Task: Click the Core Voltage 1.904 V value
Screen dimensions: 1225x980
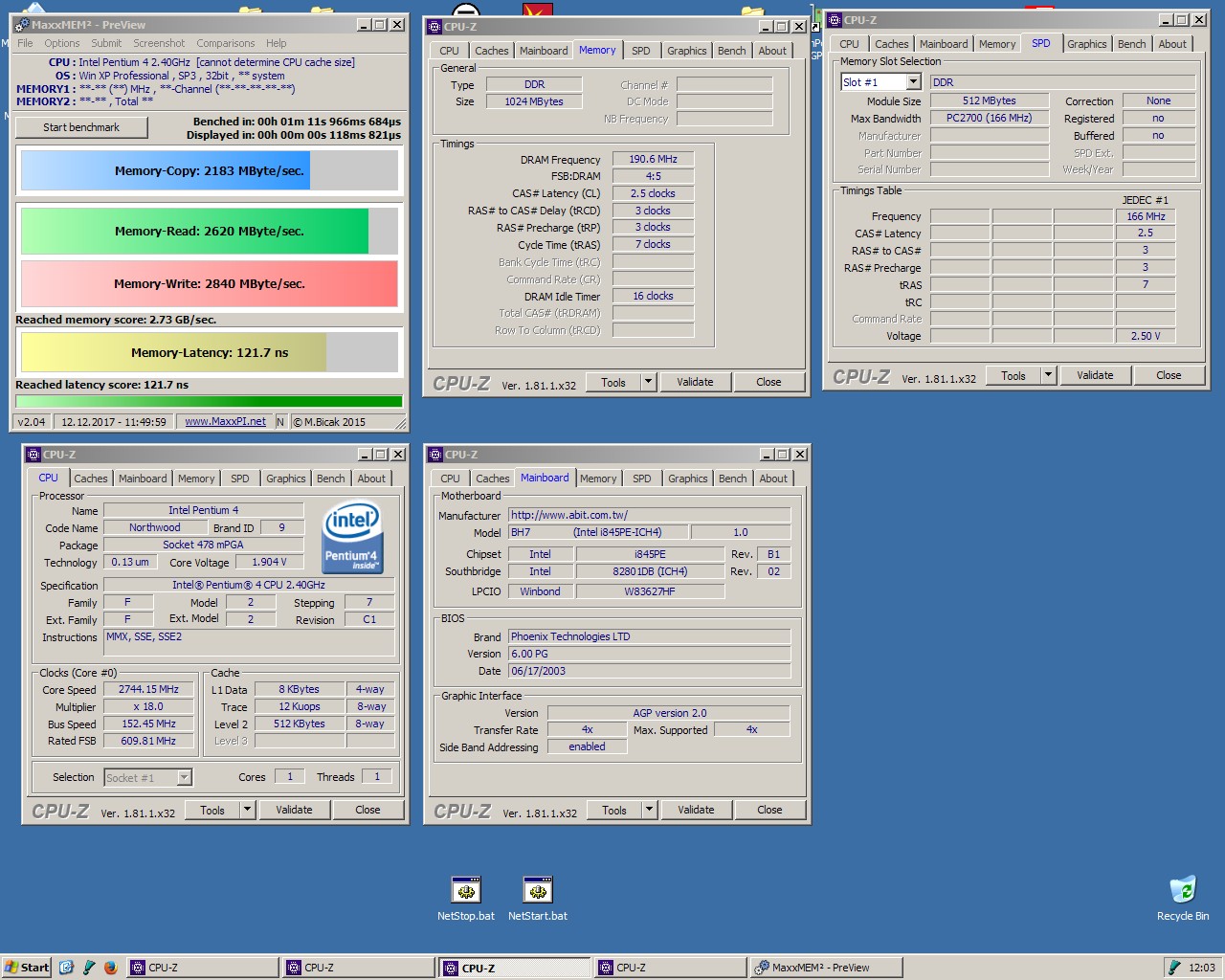Action: pyautogui.click(x=269, y=562)
